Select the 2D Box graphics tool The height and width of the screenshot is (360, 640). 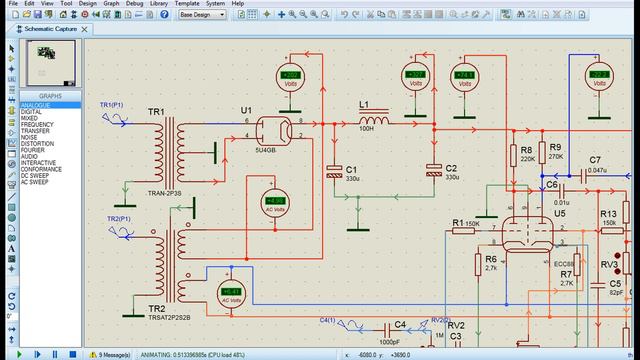point(11,207)
